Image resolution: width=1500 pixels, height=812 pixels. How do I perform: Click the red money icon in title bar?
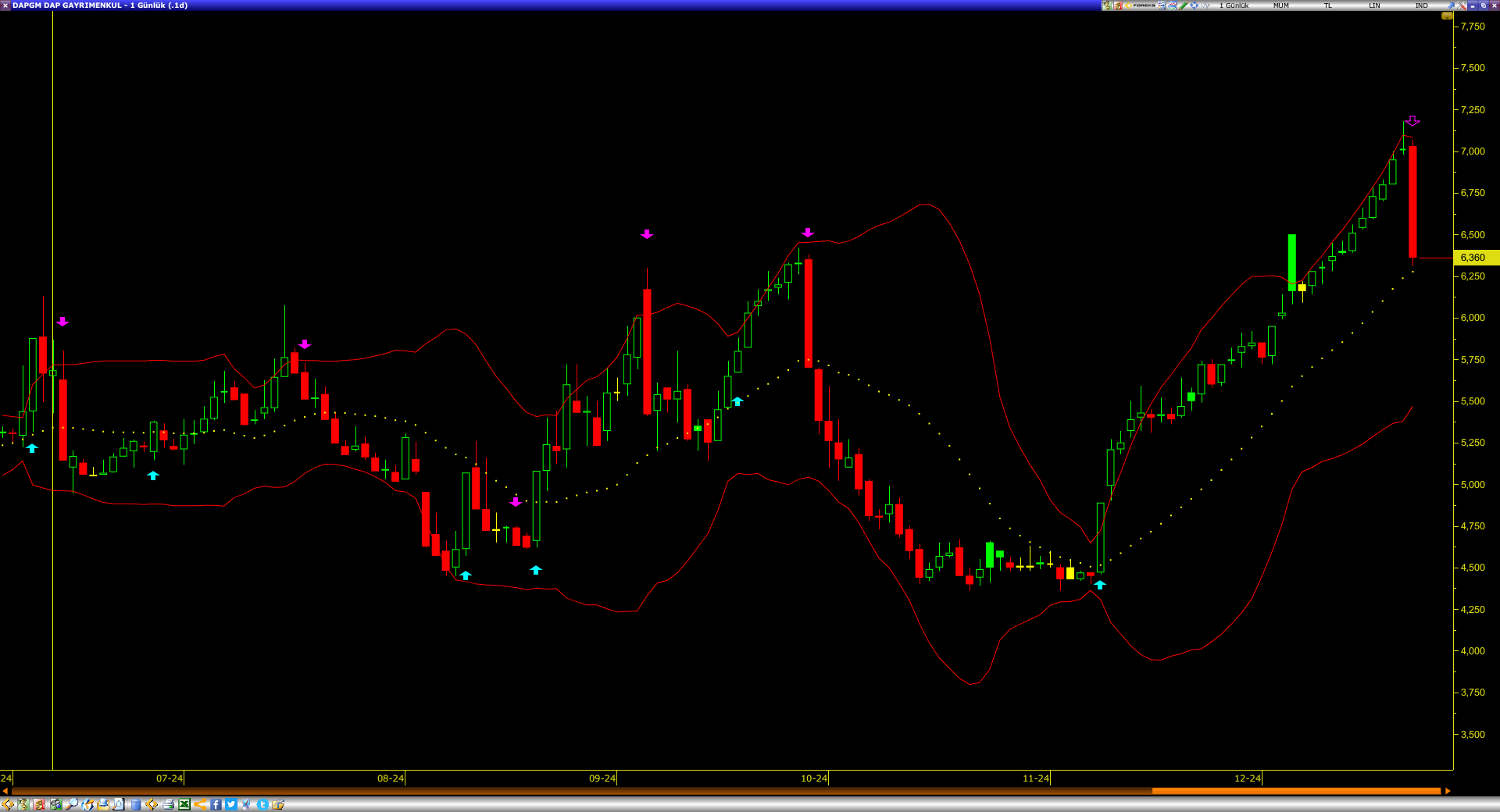coord(1118,5)
